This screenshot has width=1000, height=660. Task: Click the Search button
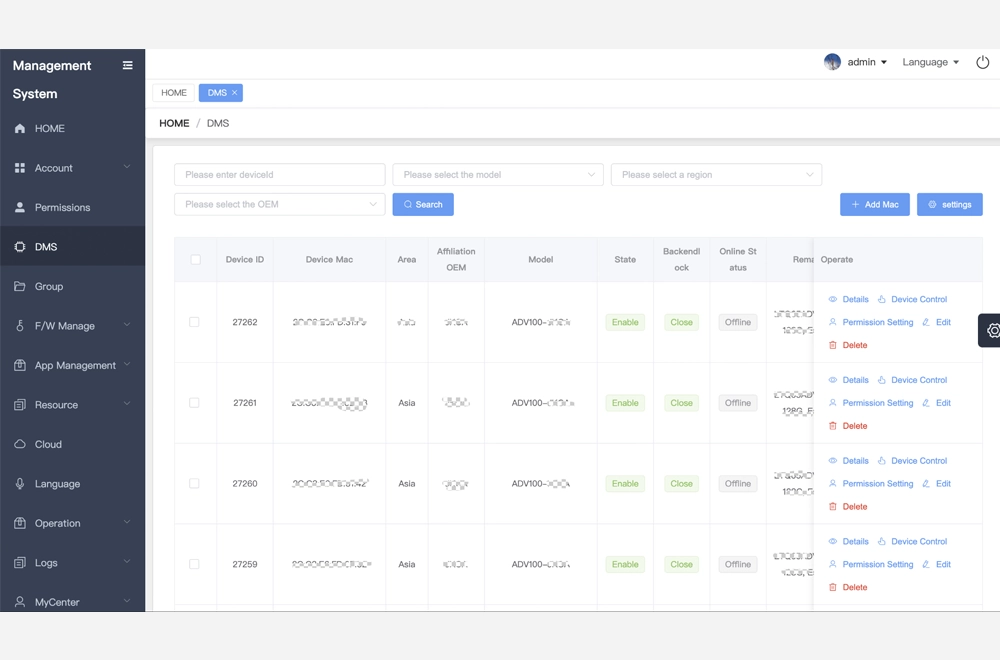click(423, 204)
